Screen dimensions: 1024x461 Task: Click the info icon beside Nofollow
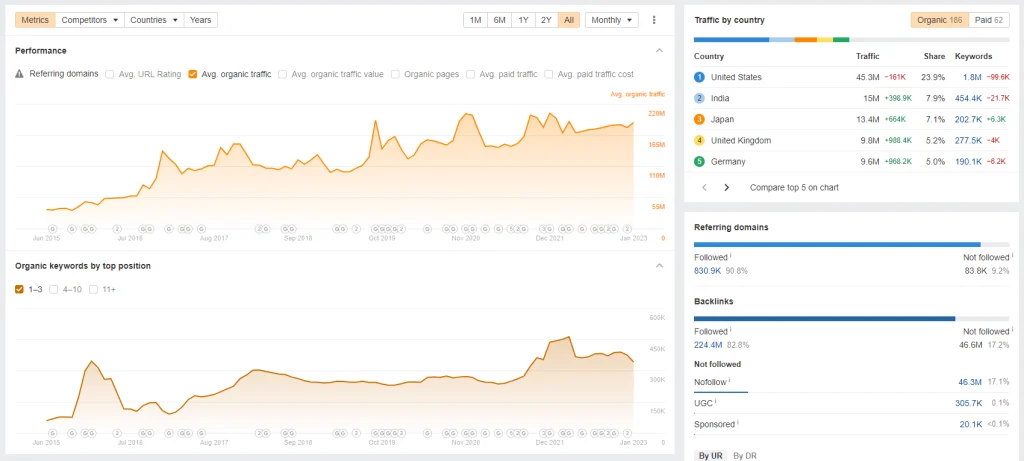[729, 380]
